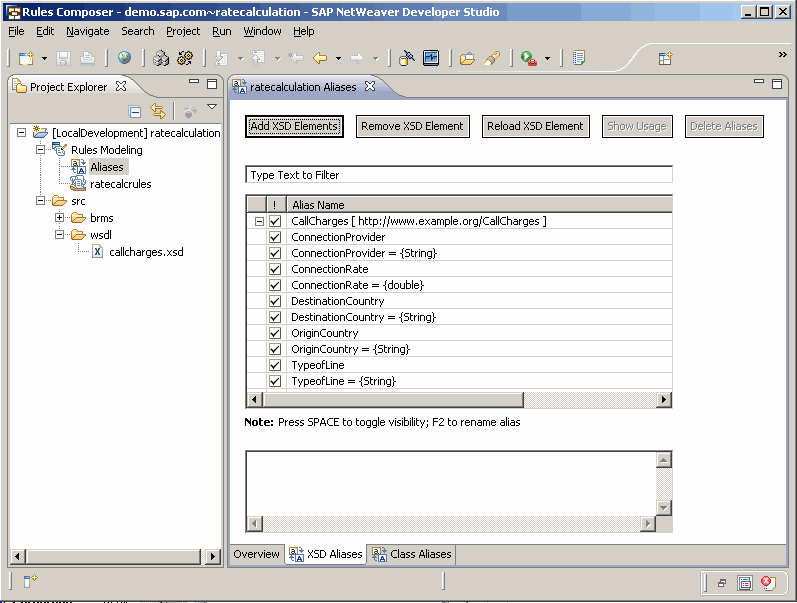This screenshot has height=603, width=797.
Task: Maximize the Project Explorer panel
Action: [x=212, y=84]
